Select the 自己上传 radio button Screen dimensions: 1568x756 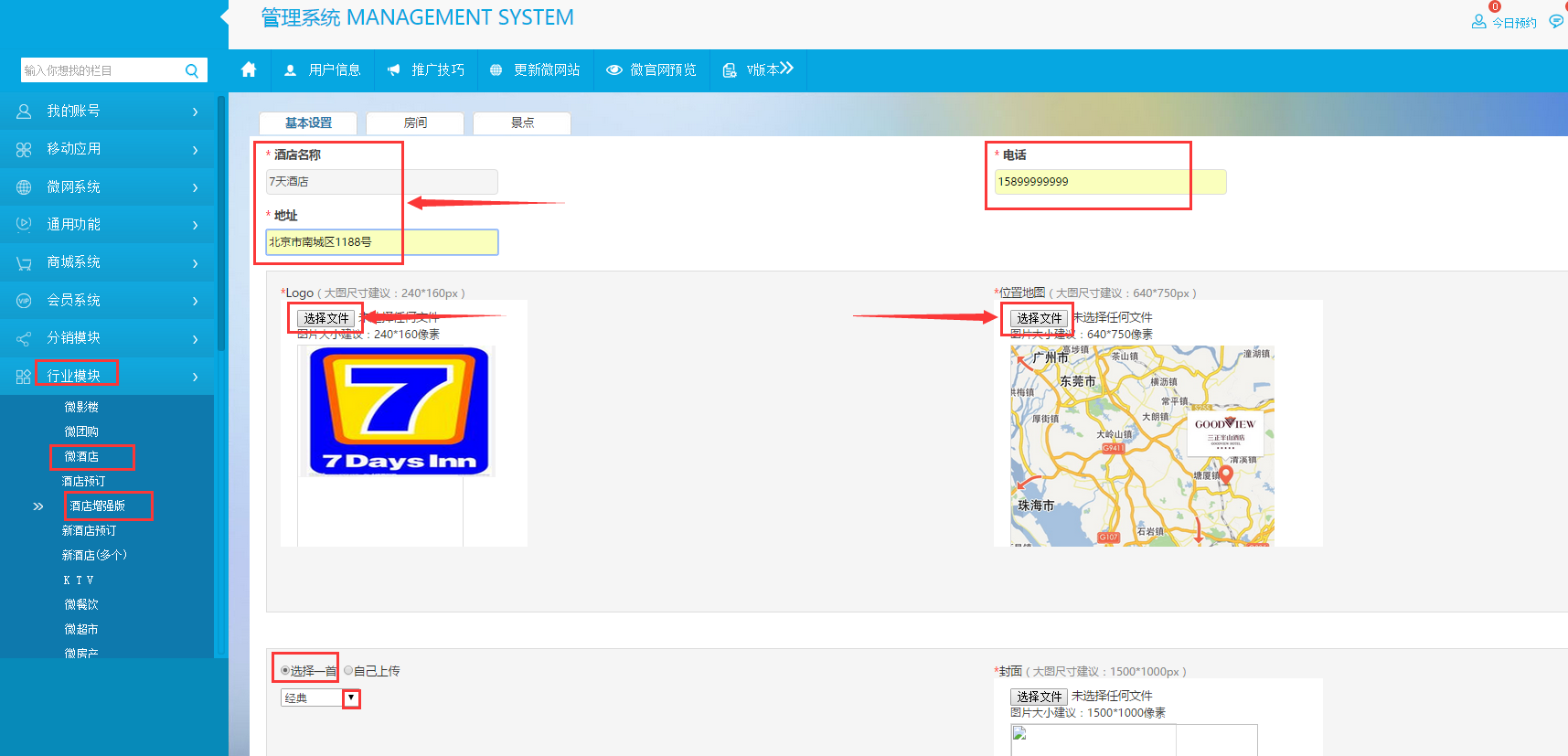click(348, 671)
